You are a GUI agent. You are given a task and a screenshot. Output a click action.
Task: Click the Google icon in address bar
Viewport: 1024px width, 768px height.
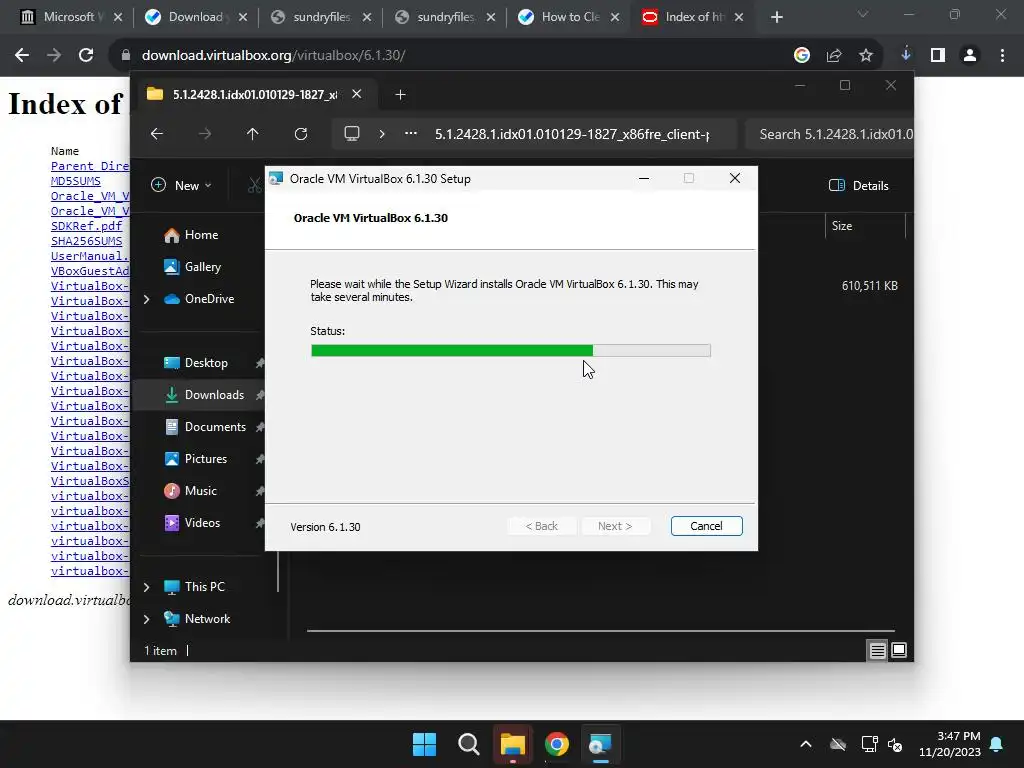coord(801,56)
